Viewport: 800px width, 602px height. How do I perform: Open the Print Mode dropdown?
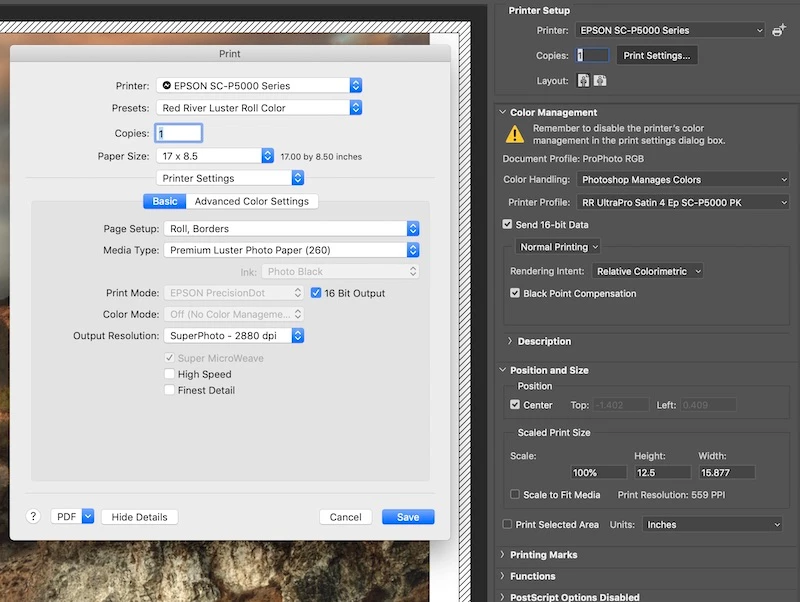pyautogui.click(x=234, y=293)
